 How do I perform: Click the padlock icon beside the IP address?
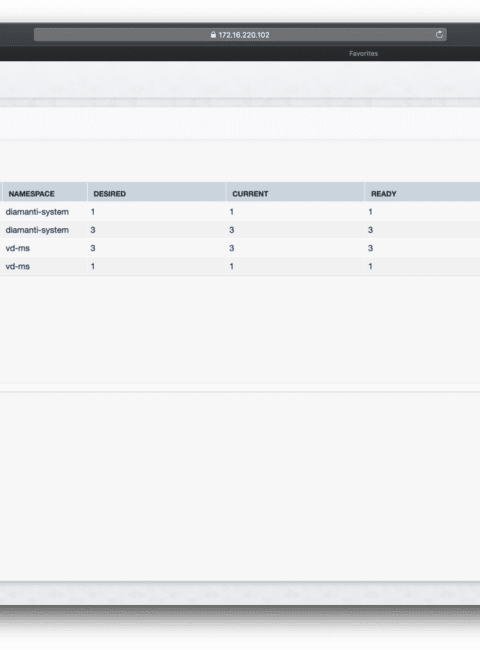coord(213,35)
